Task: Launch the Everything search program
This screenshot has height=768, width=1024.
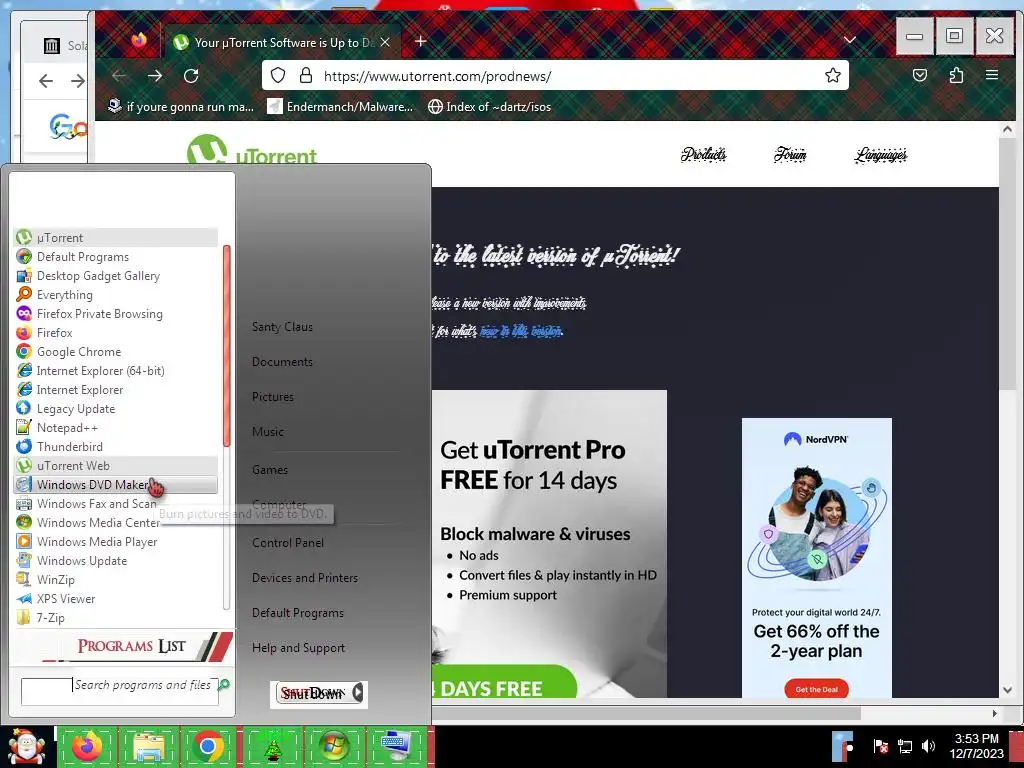Action: click(116, 295)
